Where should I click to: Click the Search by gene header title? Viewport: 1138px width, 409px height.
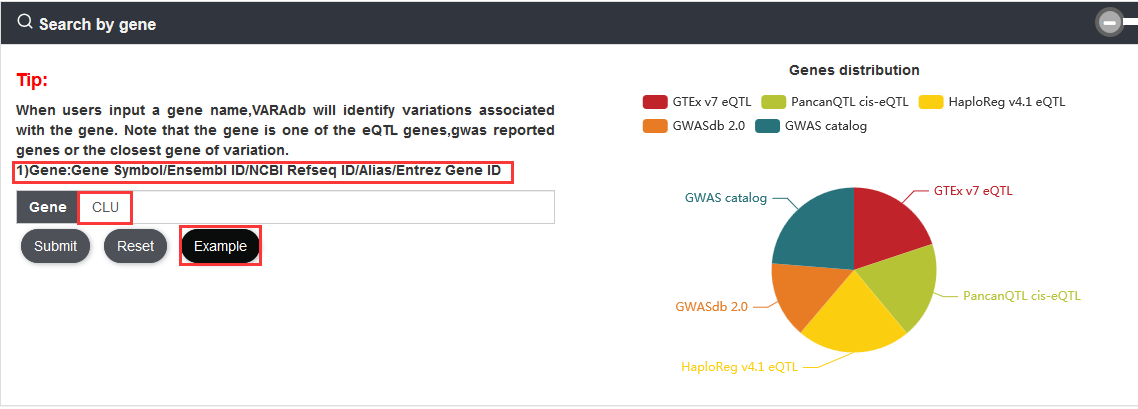point(97,24)
